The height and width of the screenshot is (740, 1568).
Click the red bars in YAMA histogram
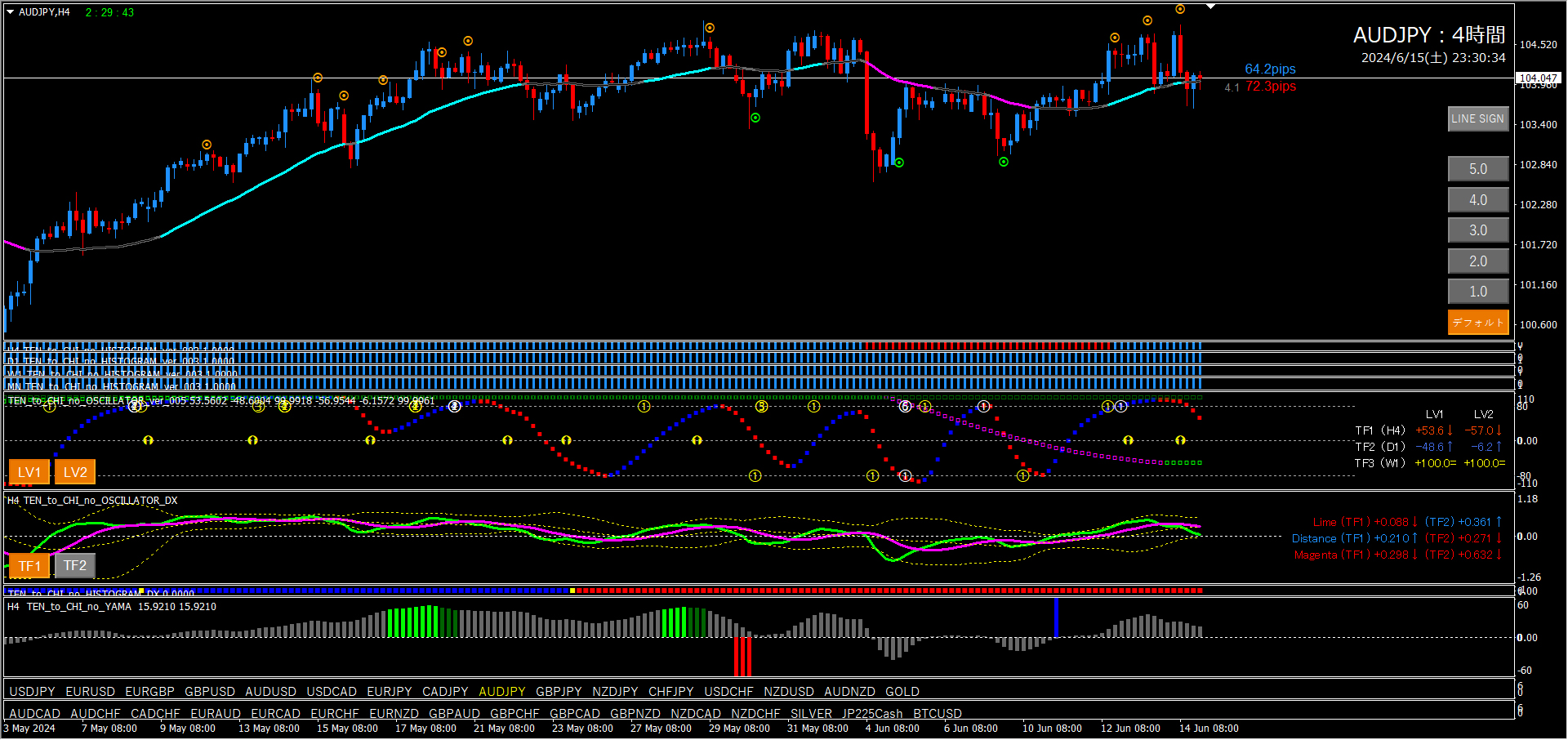tap(742, 656)
